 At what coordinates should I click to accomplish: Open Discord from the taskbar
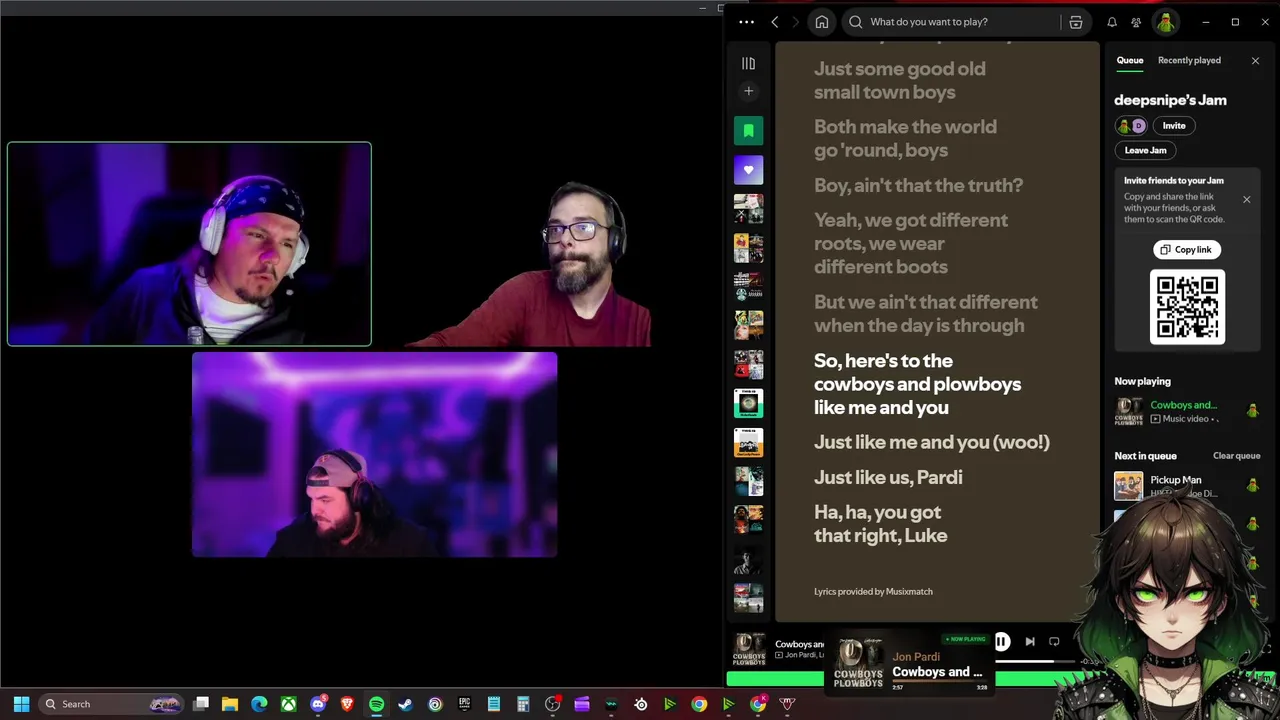click(x=318, y=704)
